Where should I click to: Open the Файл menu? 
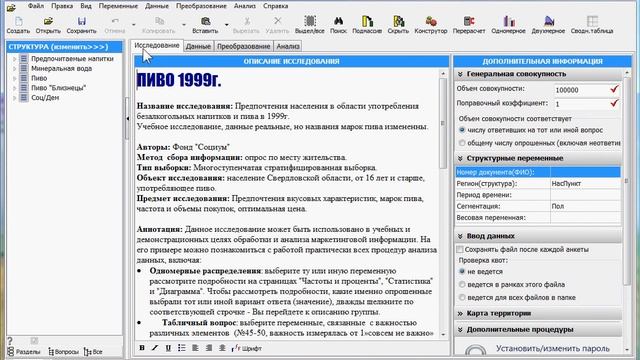click(x=36, y=6)
